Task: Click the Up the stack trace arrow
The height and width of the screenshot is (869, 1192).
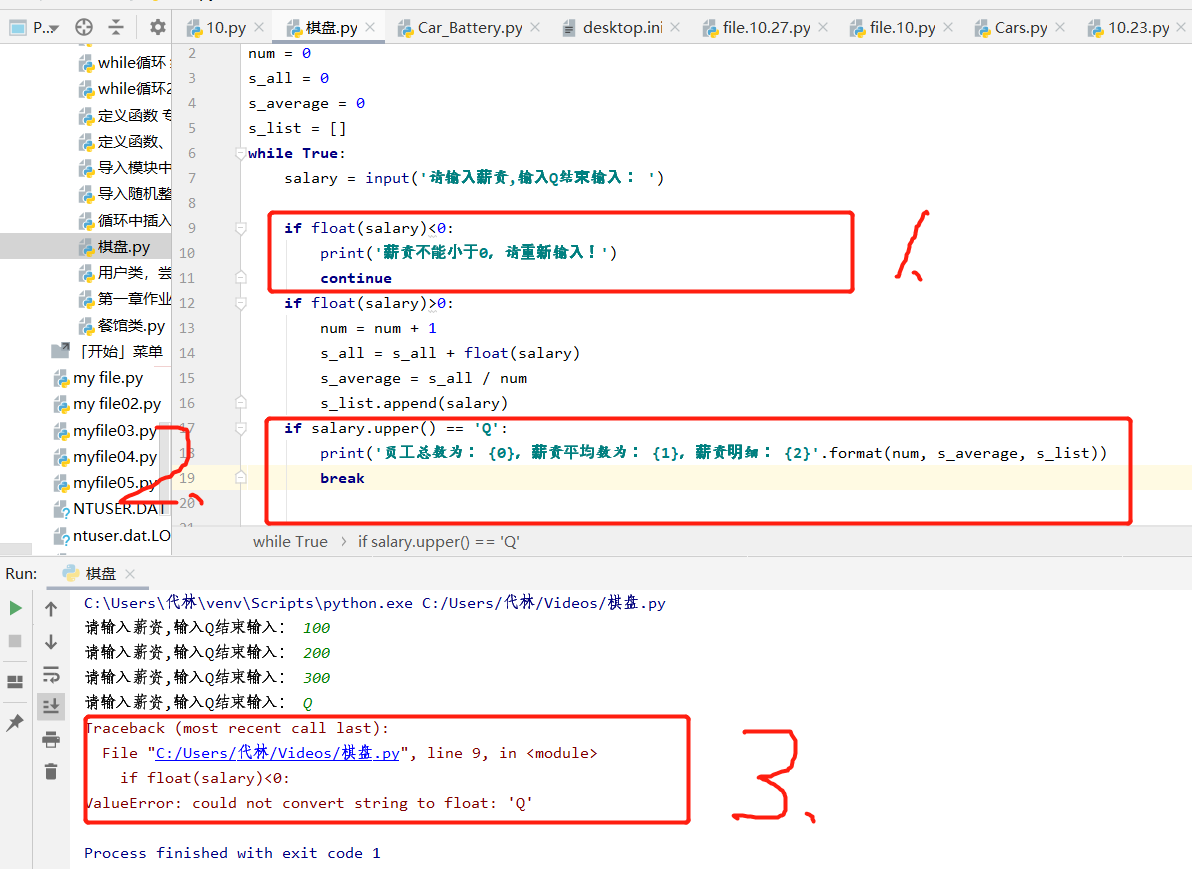Action: click(x=51, y=609)
